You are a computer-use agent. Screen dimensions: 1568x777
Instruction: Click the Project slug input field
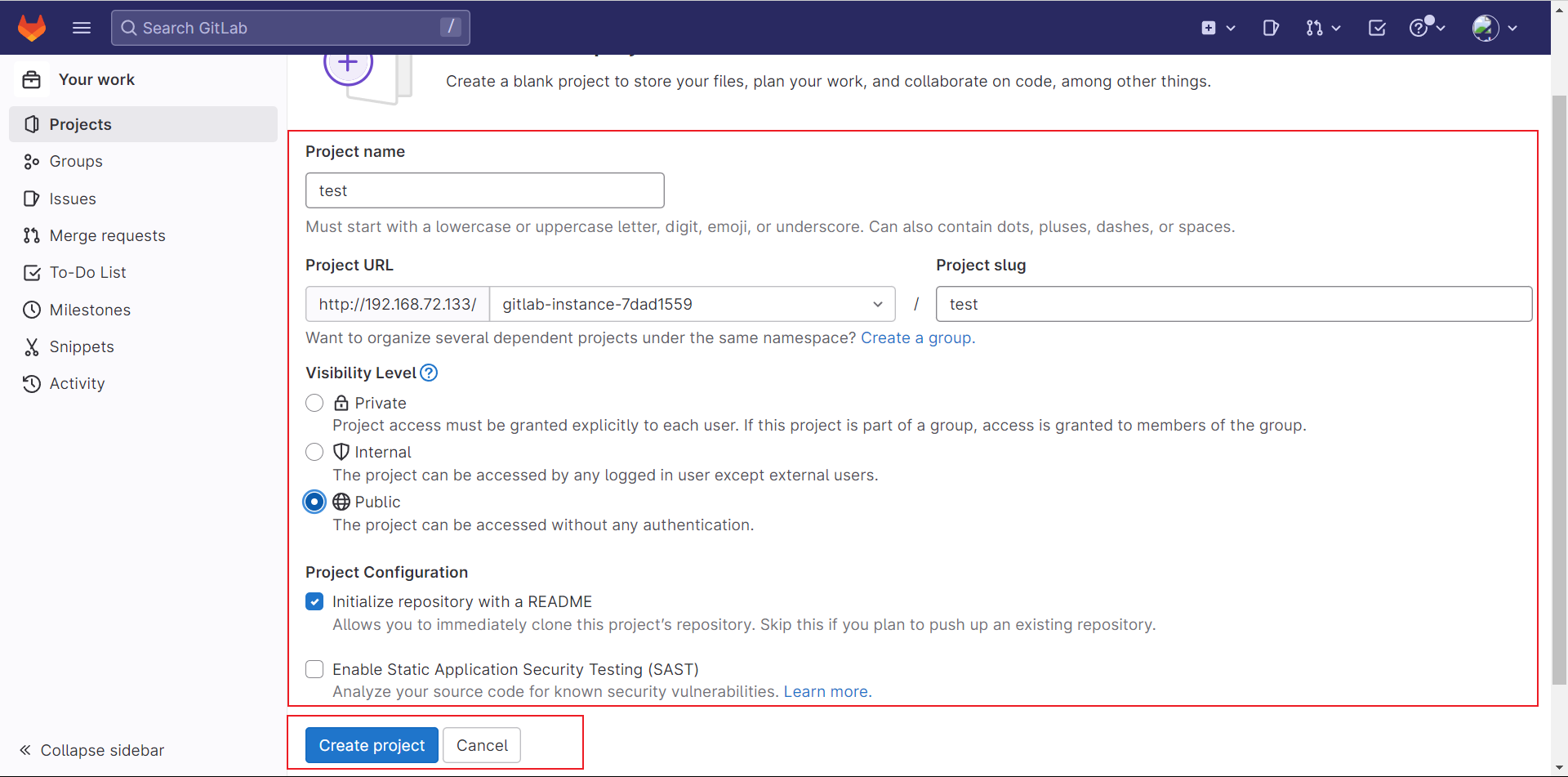pyautogui.click(x=1234, y=304)
